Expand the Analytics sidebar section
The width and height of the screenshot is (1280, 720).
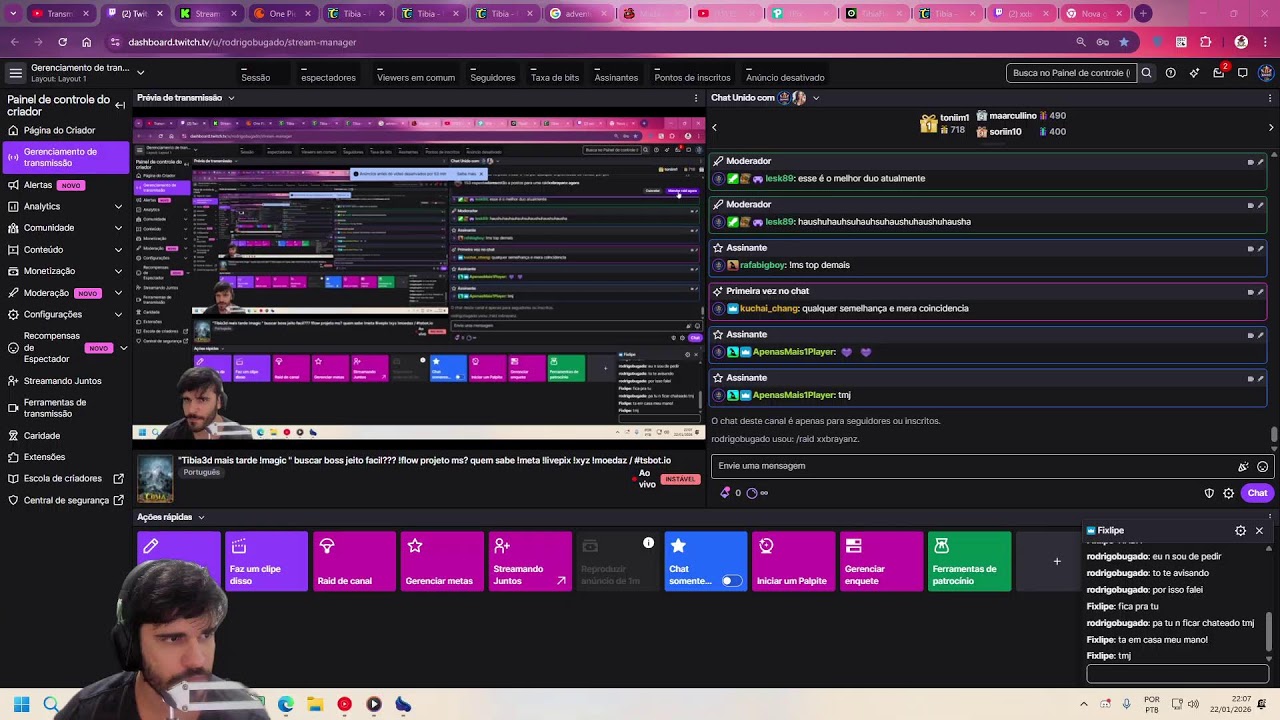click(118, 207)
